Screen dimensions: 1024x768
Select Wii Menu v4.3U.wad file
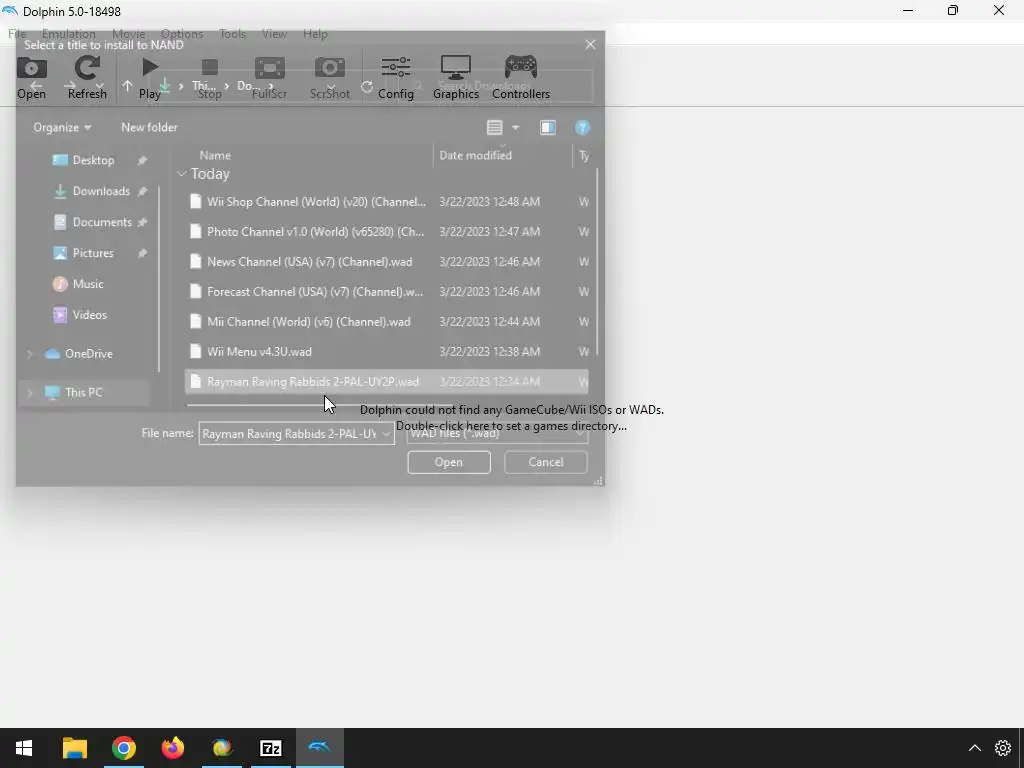coord(387,352)
